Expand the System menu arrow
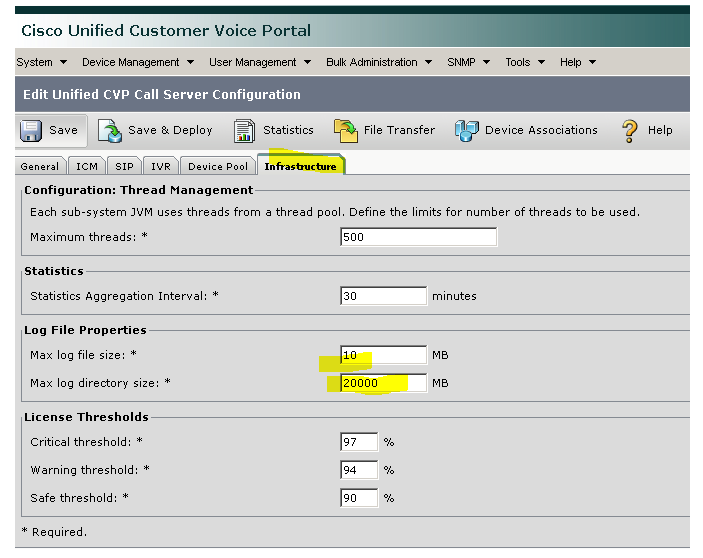The height and width of the screenshot is (558, 703). point(63,62)
